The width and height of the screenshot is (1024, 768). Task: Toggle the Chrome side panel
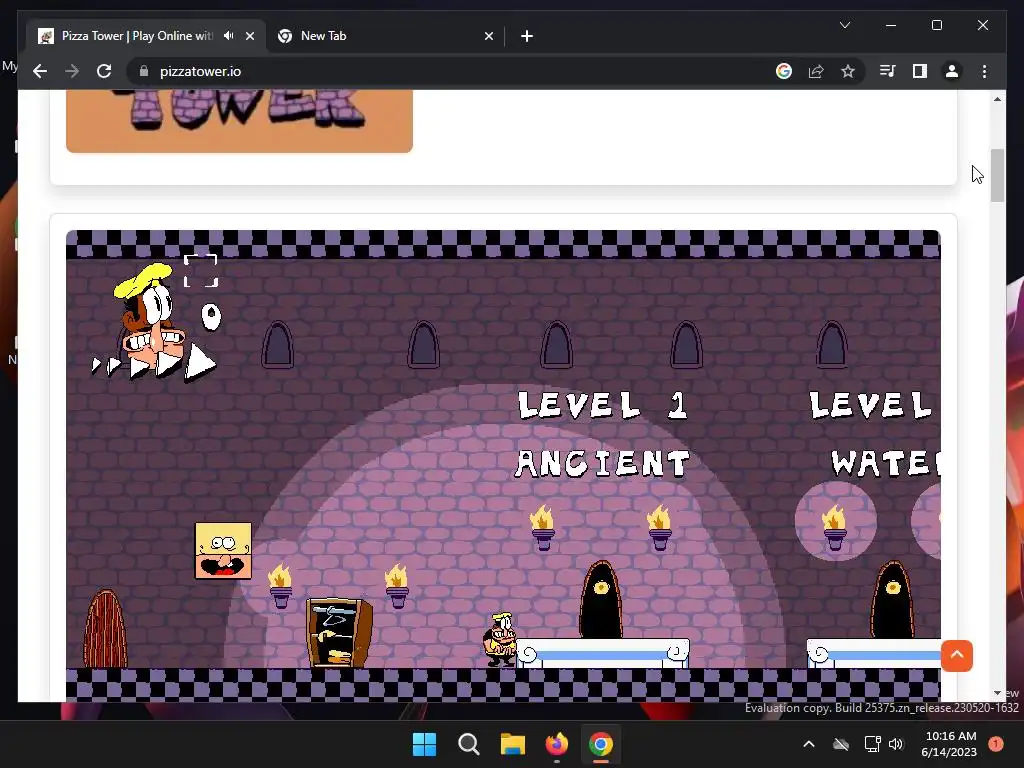920,71
